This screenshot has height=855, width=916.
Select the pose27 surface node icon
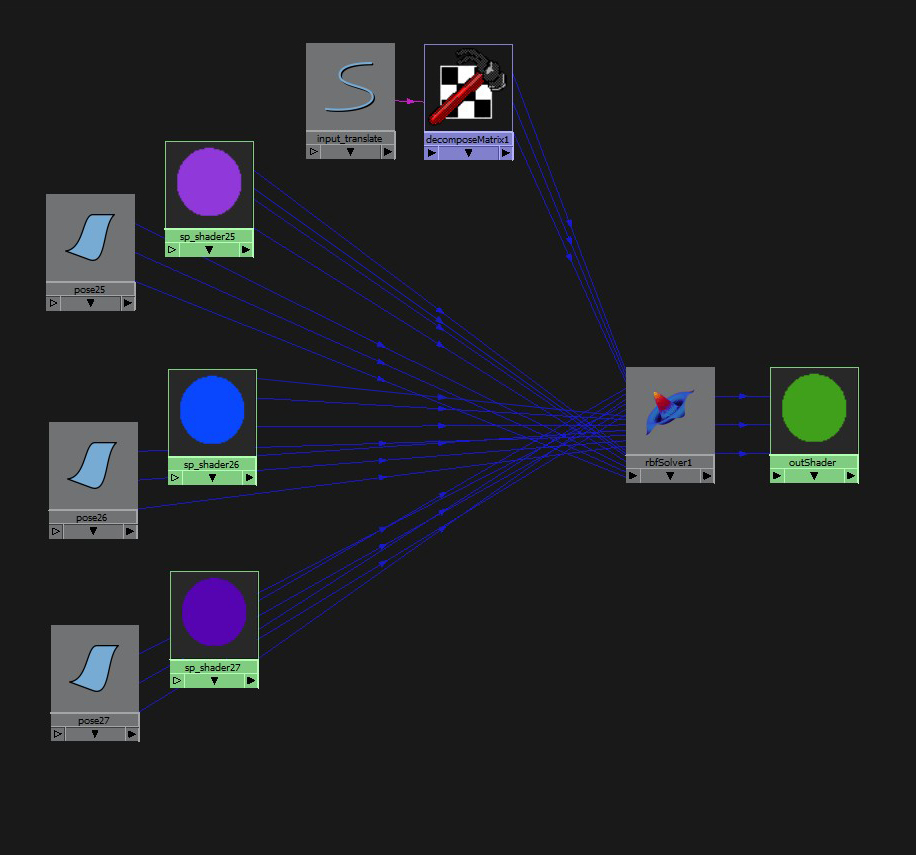coord(95,669)
